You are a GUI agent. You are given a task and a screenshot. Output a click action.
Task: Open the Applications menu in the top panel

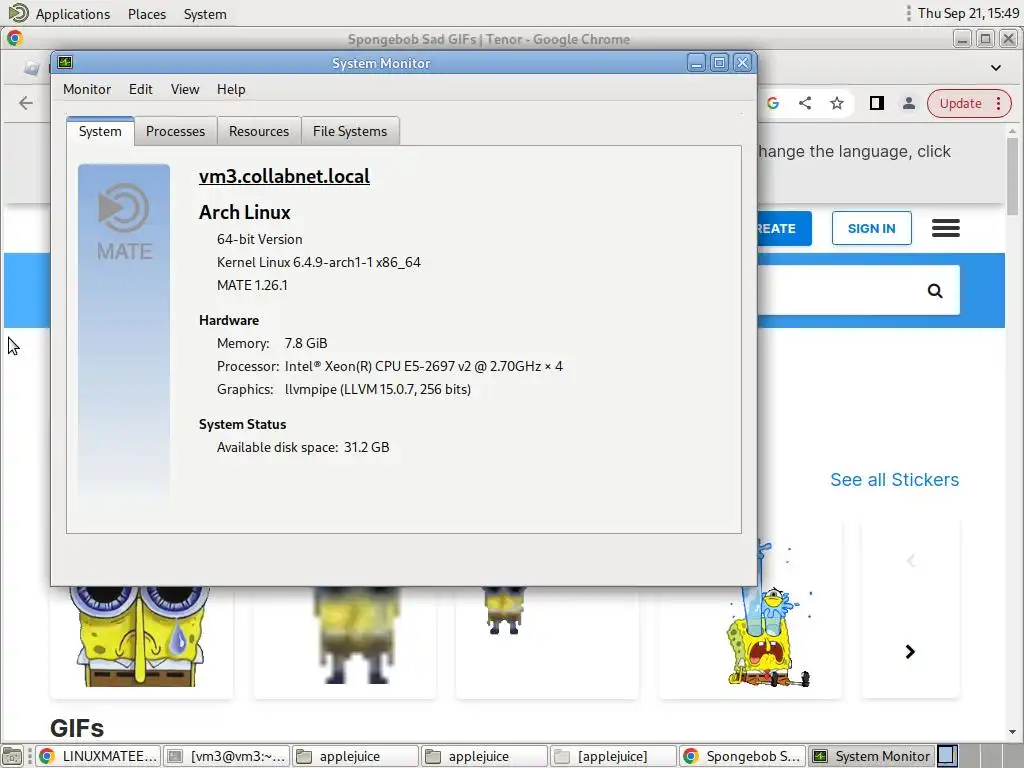(72, 14)
